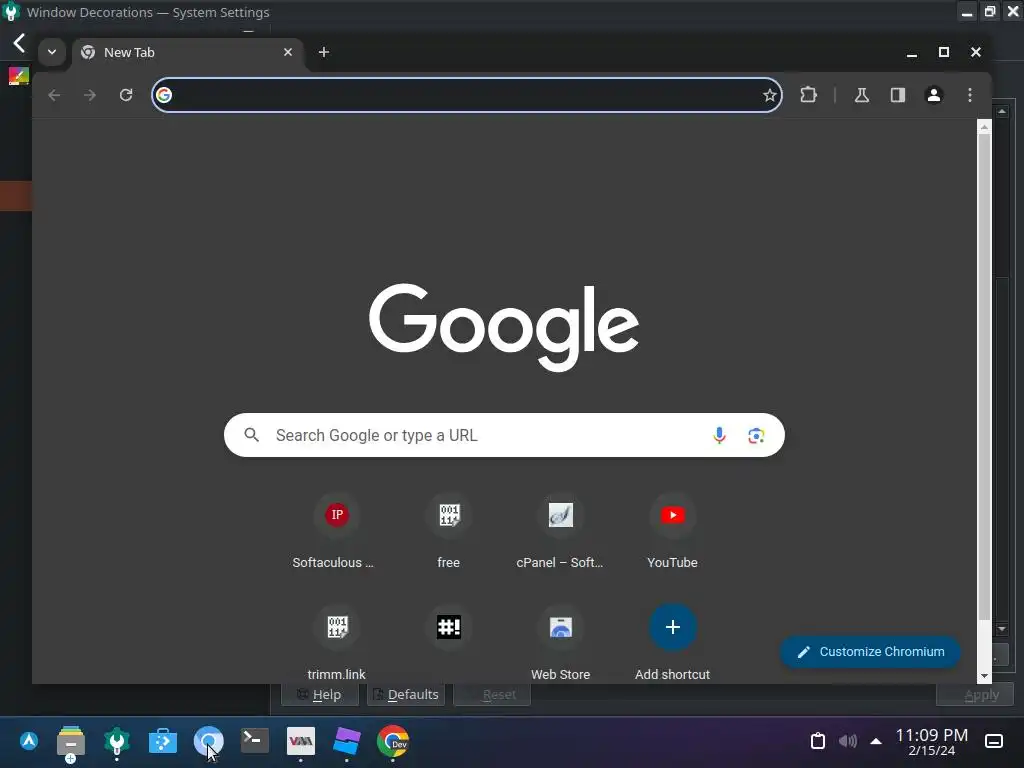Start voice search with microphone icon
Image resolution: width=1024 pixels, height=768 pixels.
(719, 436)
